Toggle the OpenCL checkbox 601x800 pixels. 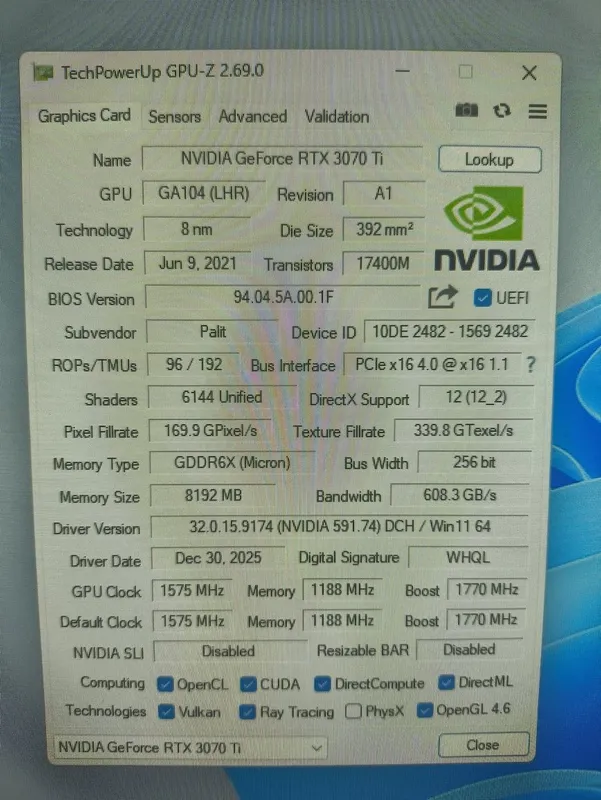tap(165, 684)
